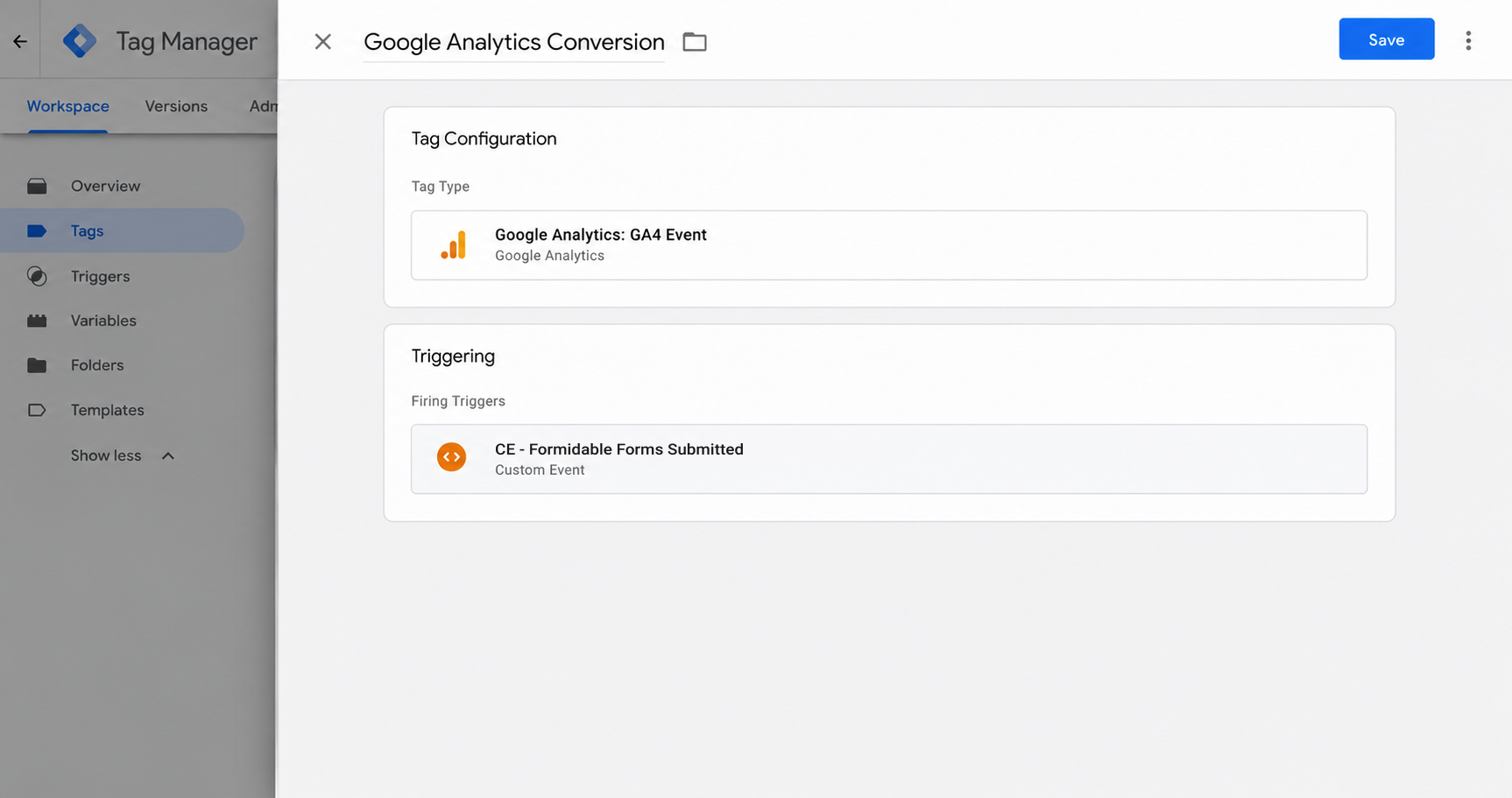The width and height of the screenshot is (1512, 798).
Task: Open the Folders section in sidebar
Action: point(97,365)
